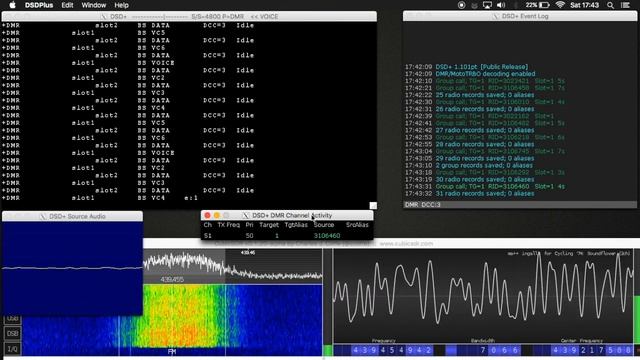Click the screen recording status icon
Viewport: 640px width, 360px height.
(461, 5)
